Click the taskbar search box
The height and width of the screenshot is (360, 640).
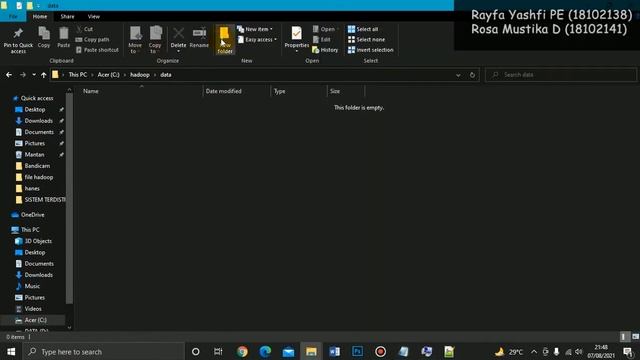[104, 351]
